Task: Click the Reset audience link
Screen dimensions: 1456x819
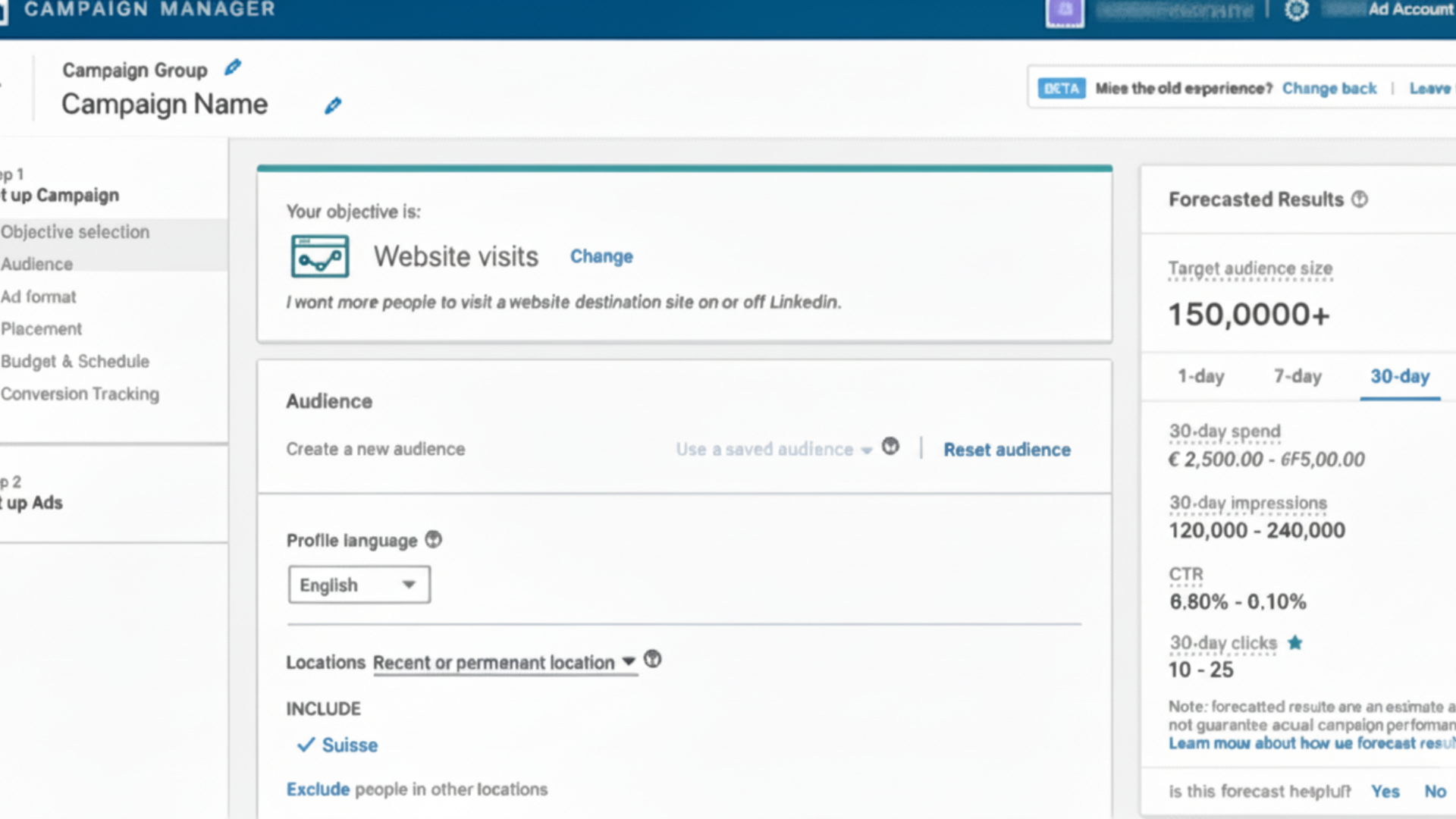Action: click(1006, 450)
